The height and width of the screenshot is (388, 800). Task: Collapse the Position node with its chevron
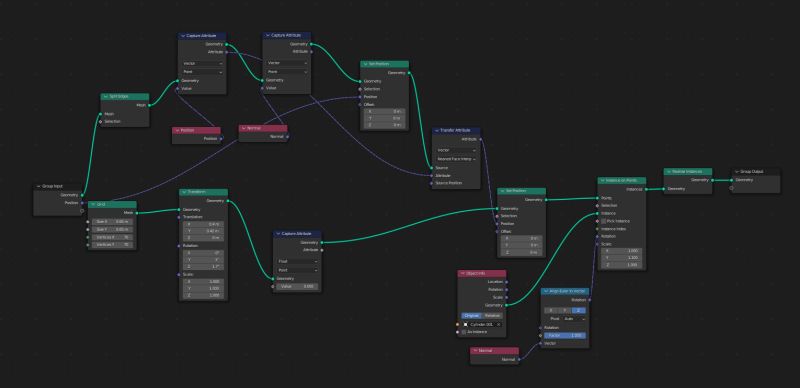177,130
